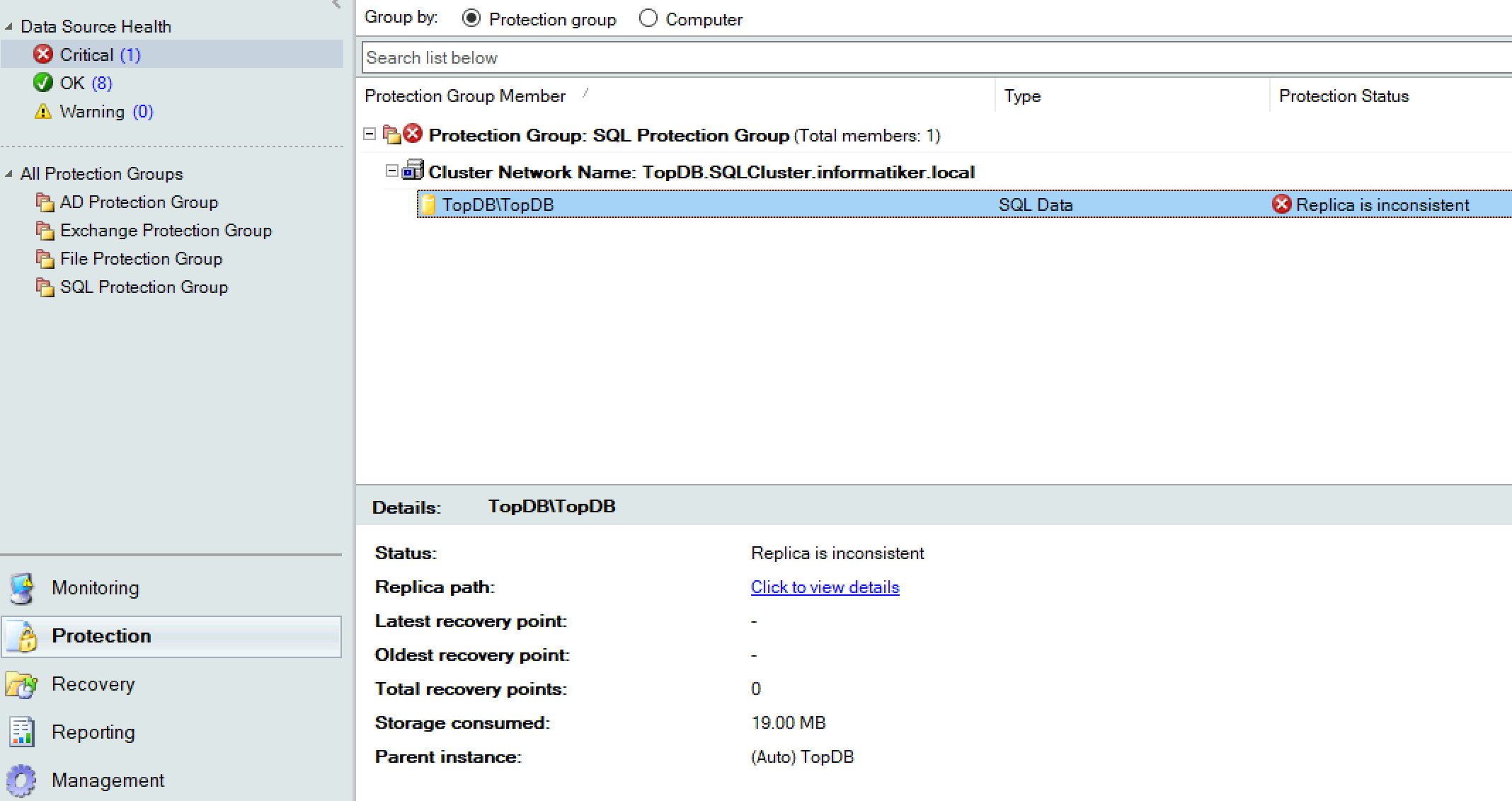
Task: Select File Protection Group in sidebar
Action: [x=141, y=259]
